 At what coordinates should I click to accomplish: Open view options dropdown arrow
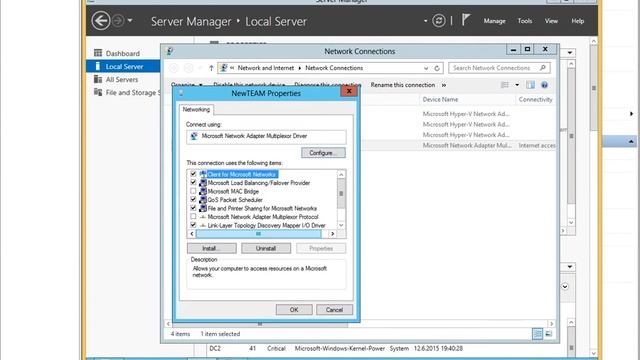click(x=517, y=85)
